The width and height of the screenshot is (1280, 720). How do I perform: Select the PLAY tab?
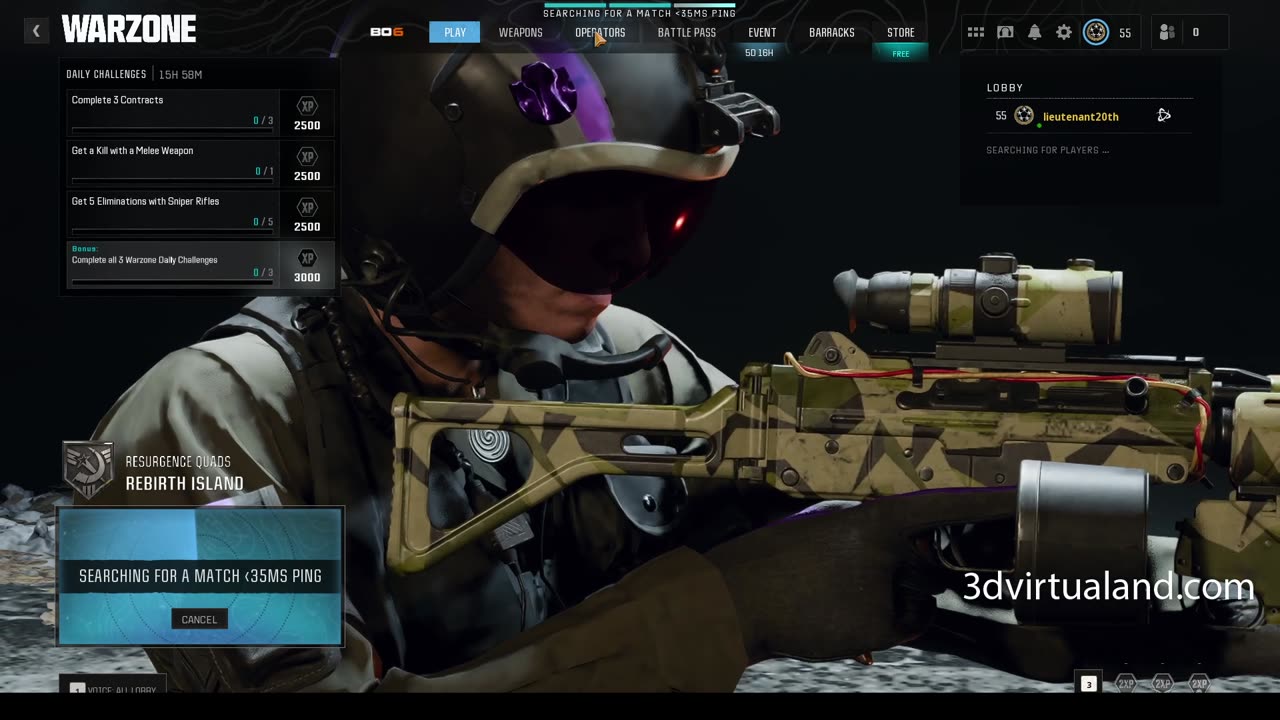coord(455,32)
